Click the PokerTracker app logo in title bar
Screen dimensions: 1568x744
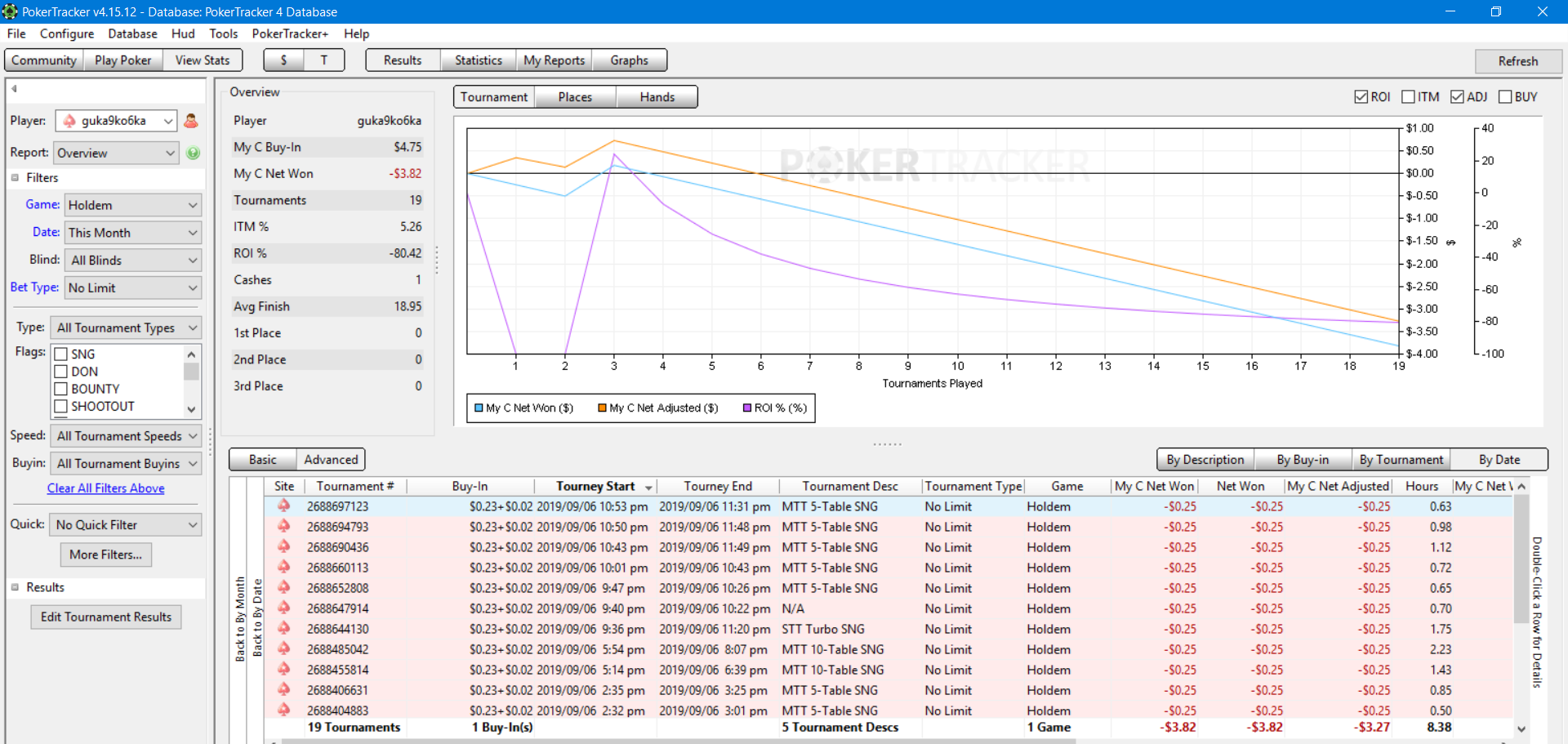[x=10, y=11]
